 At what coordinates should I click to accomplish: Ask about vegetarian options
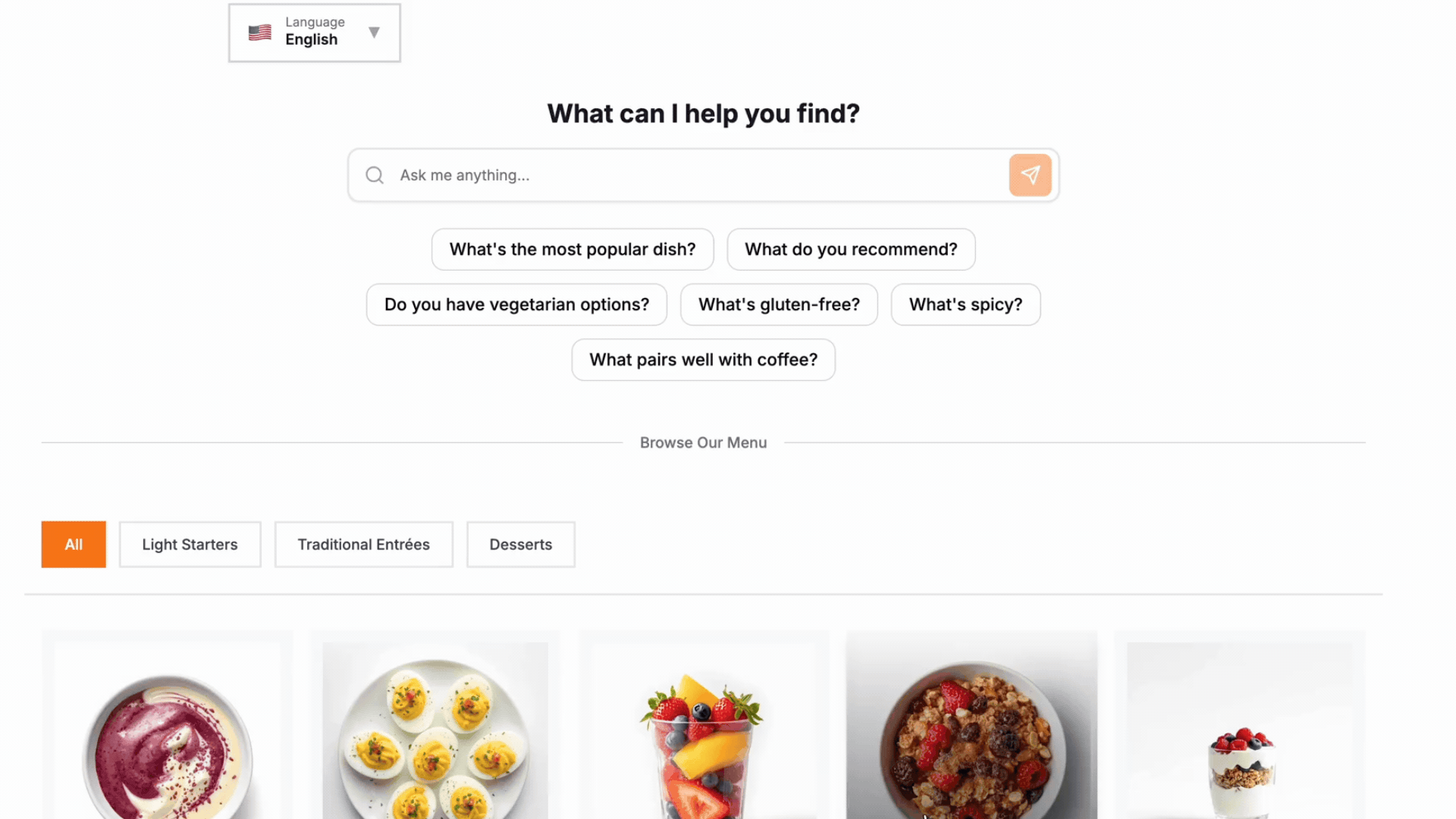pos(516,304)
